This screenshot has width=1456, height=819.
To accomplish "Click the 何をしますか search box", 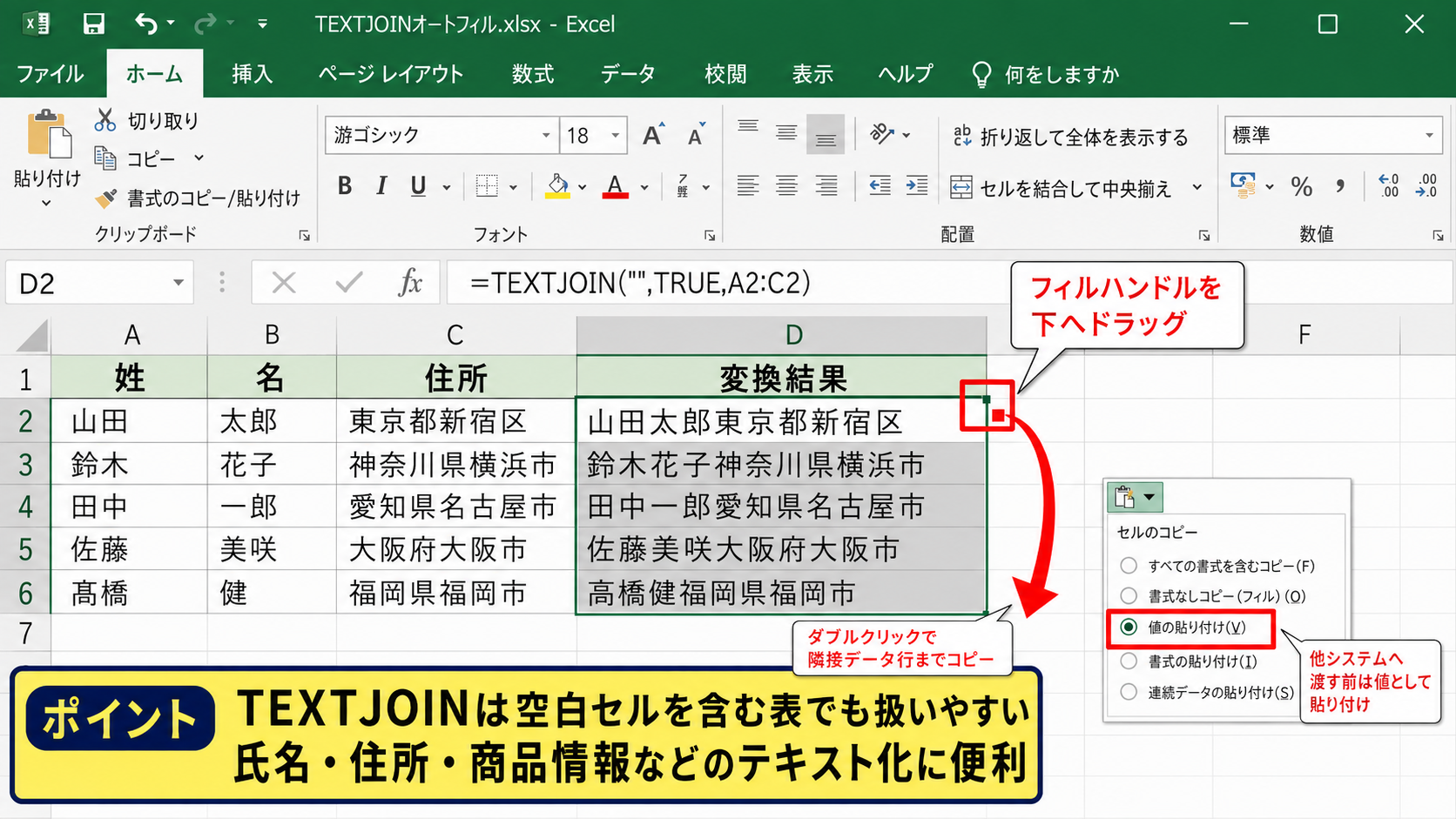I will (1045, 75).
